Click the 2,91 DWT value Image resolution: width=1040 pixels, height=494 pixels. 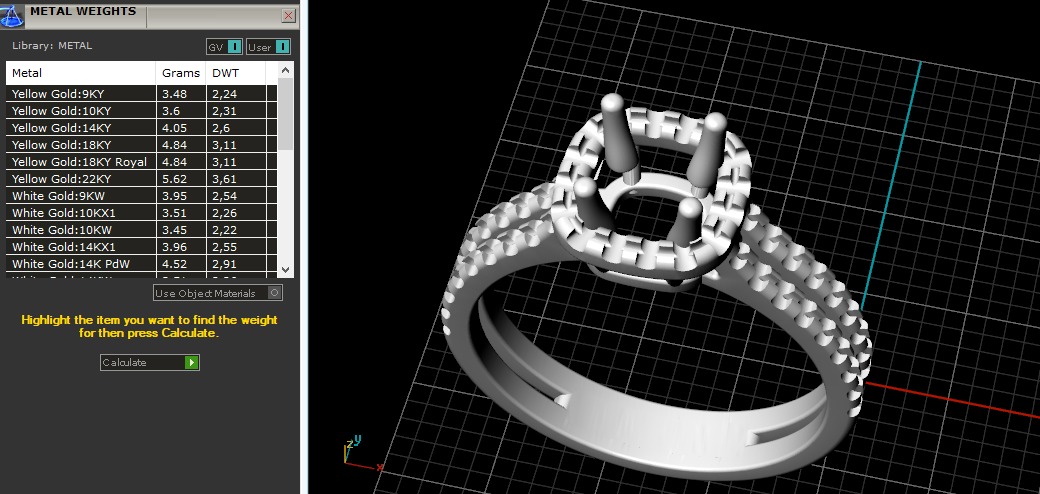click(x=224, y=264)
